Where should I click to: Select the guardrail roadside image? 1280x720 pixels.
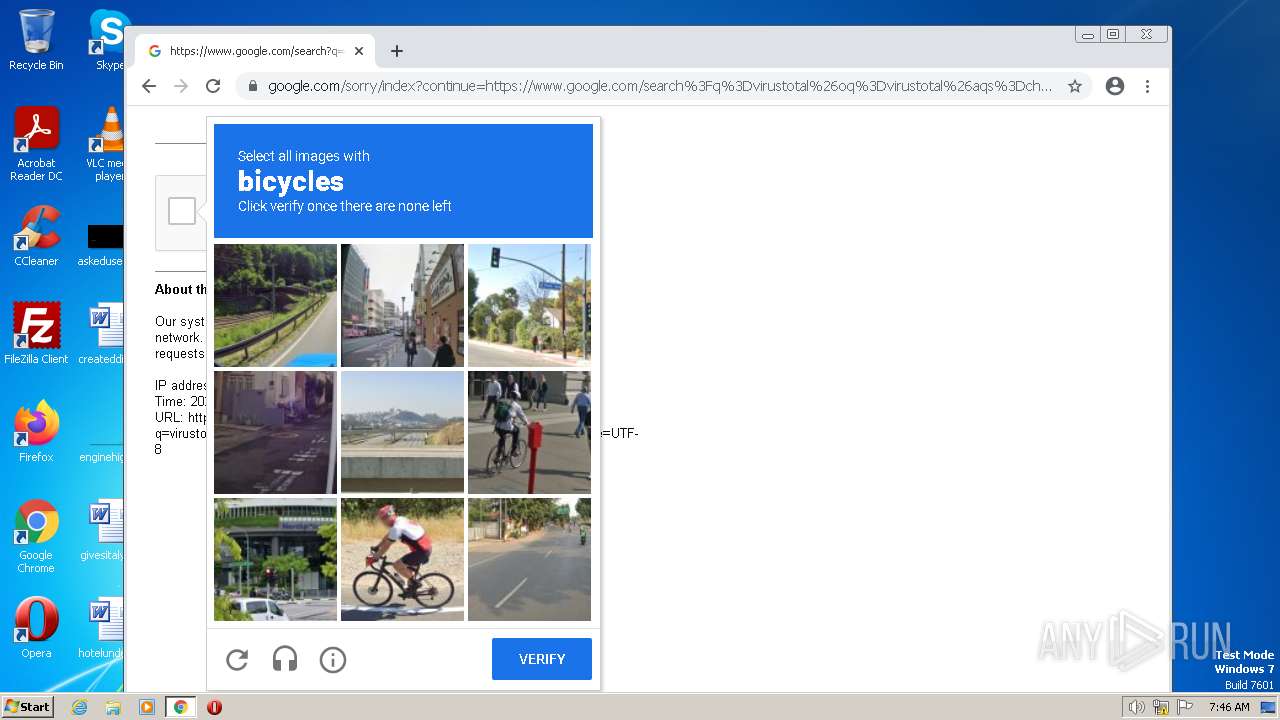tap(275, 305)
